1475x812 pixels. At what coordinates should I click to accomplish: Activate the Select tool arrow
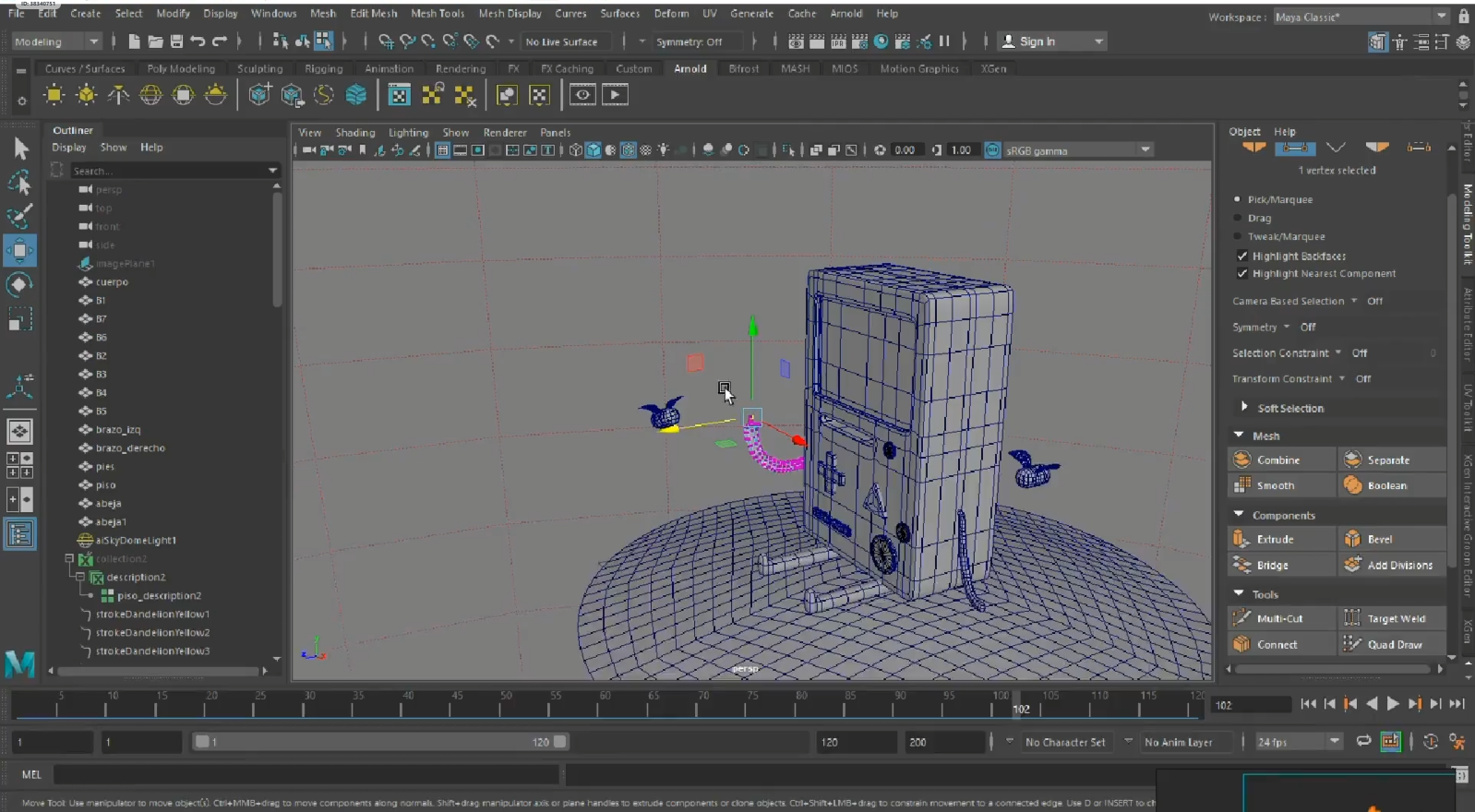[x=20, y=149]
